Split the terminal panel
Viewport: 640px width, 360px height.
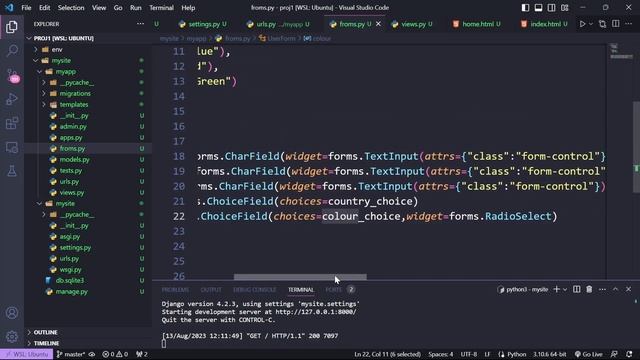tap(576, 289)
